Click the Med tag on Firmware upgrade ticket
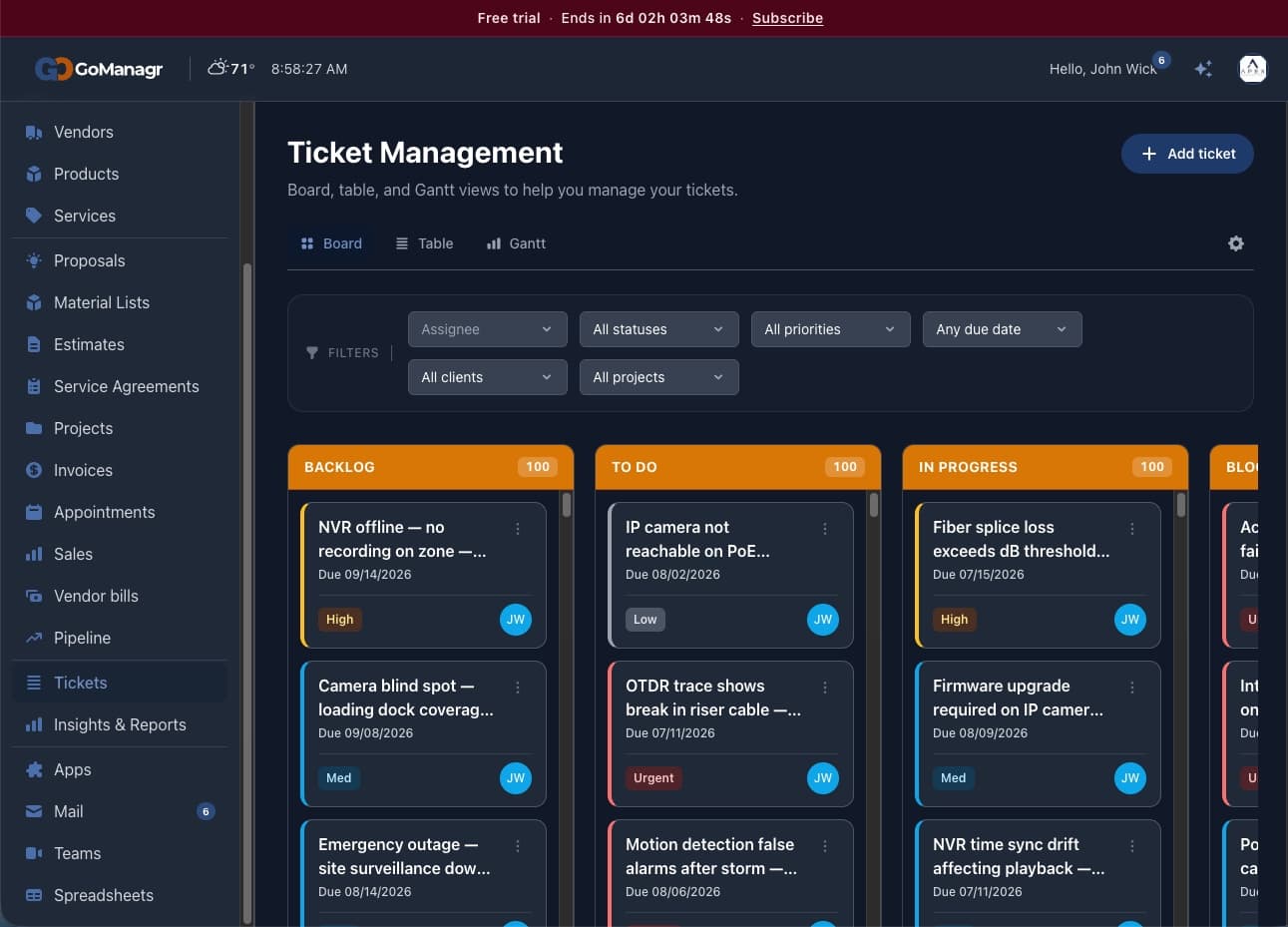The height and width of the screenshot is (927, 1288). click(953, 778)
